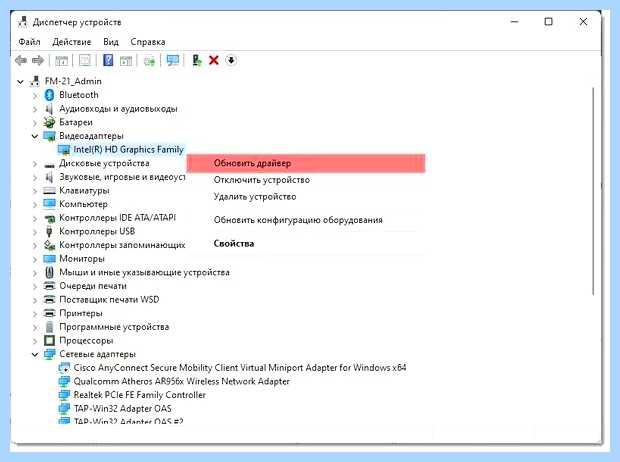Image resolution: width=620 pixels, height=462 pixels.
Task: Select Intel(R) HD Graphics Family
Action: tap(129, 150)
